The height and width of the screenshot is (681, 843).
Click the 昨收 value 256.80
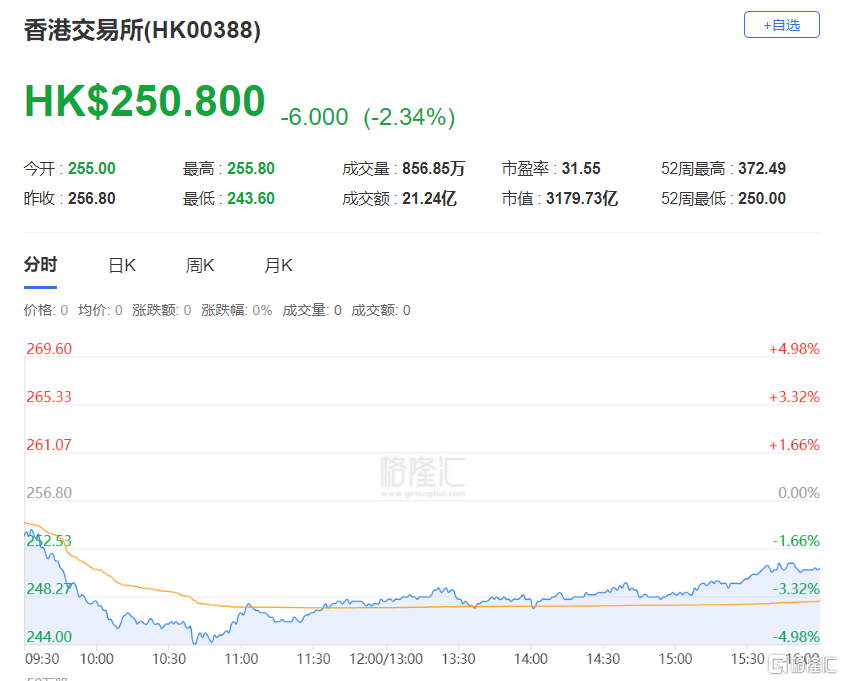click(x=92, y=198)
